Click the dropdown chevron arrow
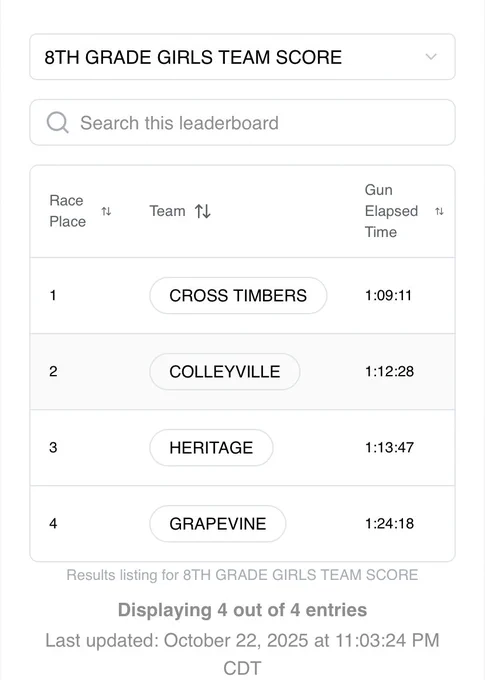 pyautogui.click(x=431, y=57)
